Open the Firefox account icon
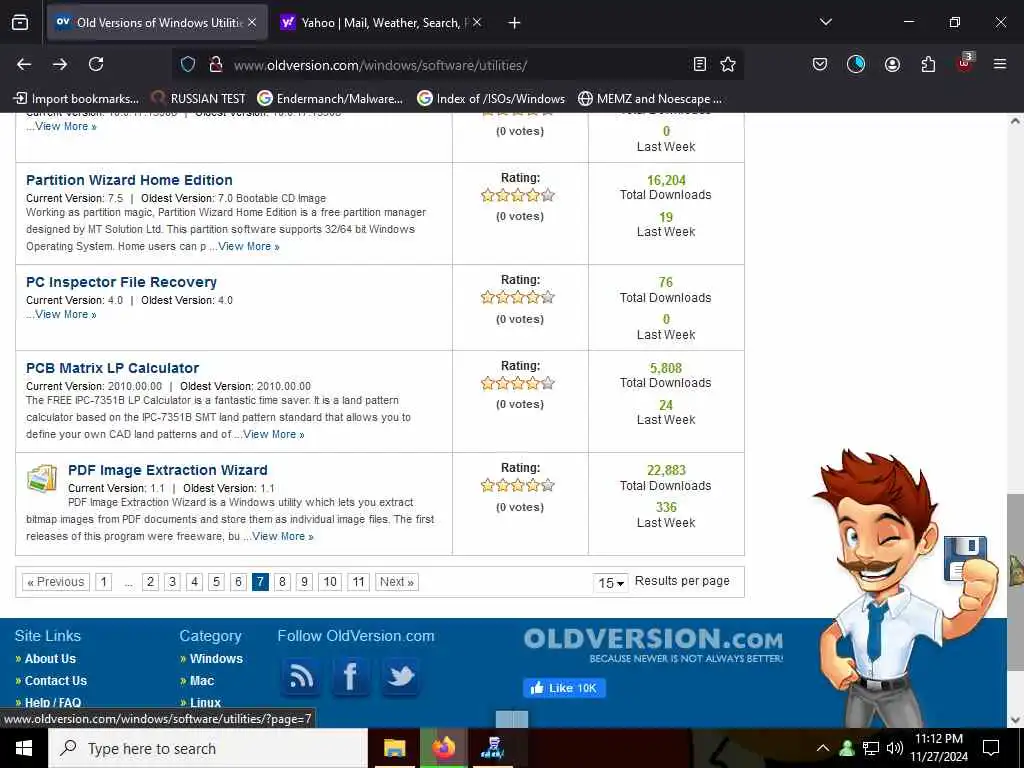 (x=892, y=64)
